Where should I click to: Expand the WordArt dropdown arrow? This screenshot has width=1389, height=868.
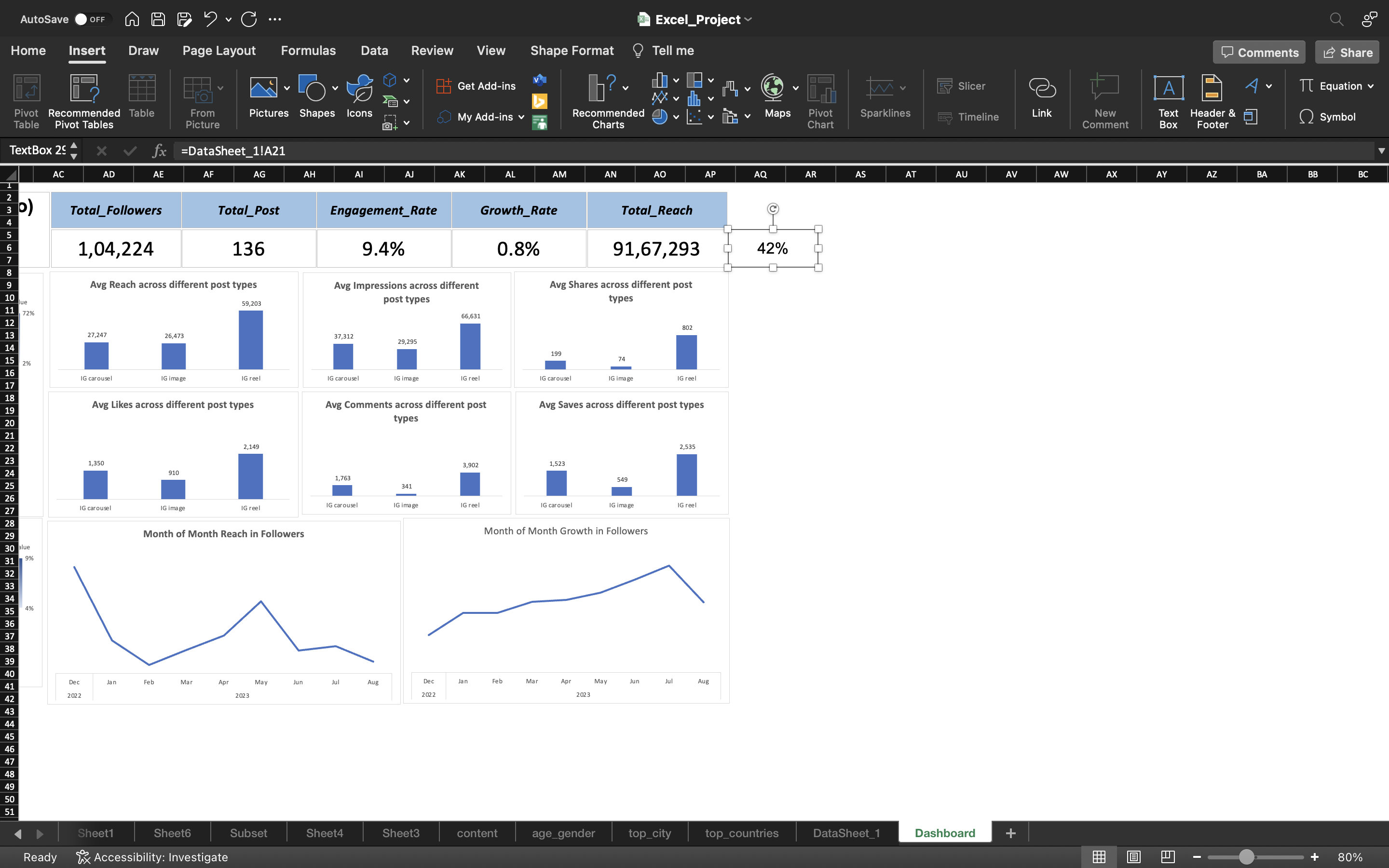[1269, 87]
